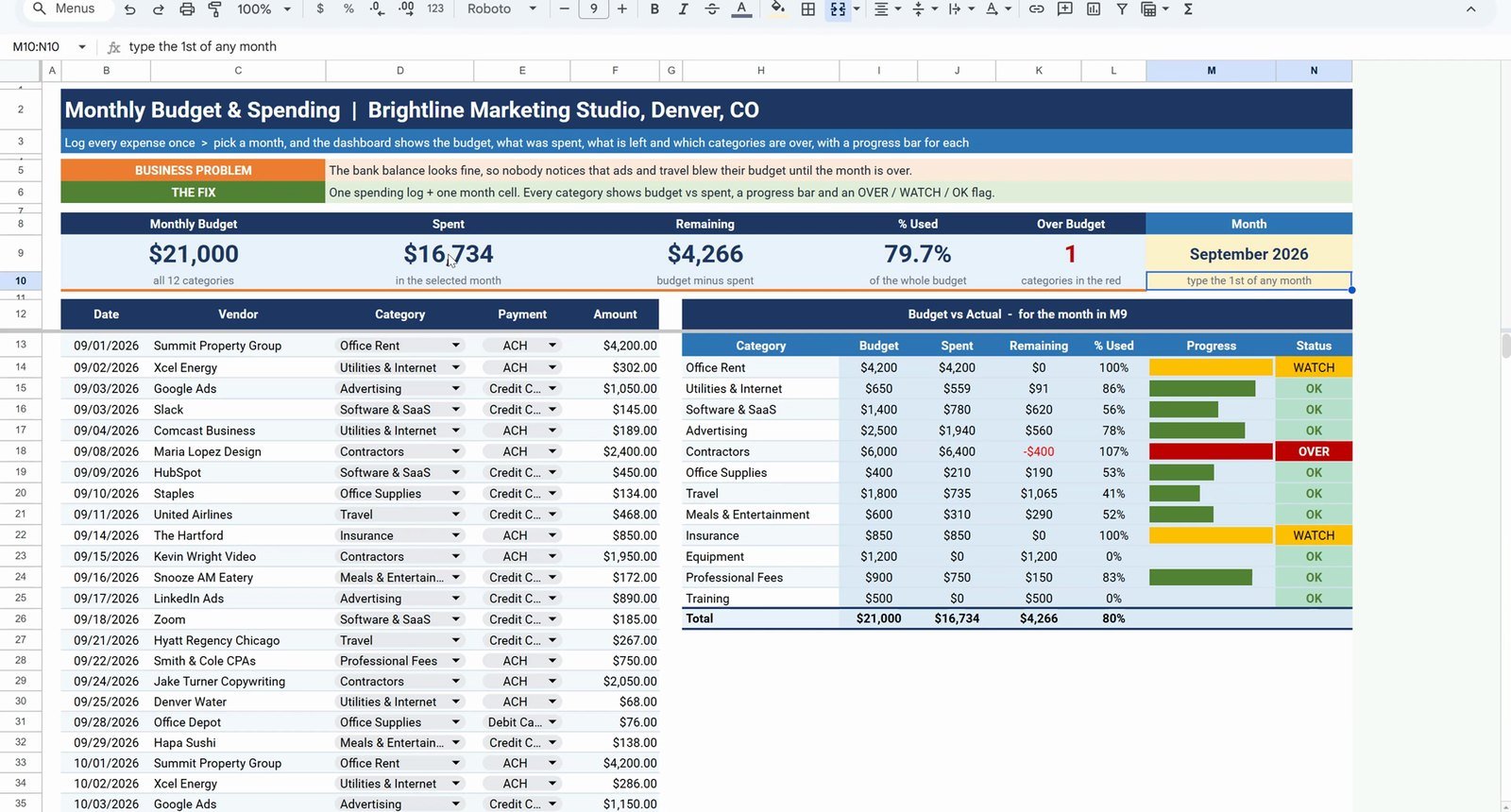
Task: Decrease decimal places icon
Action: tap(377, 9)
